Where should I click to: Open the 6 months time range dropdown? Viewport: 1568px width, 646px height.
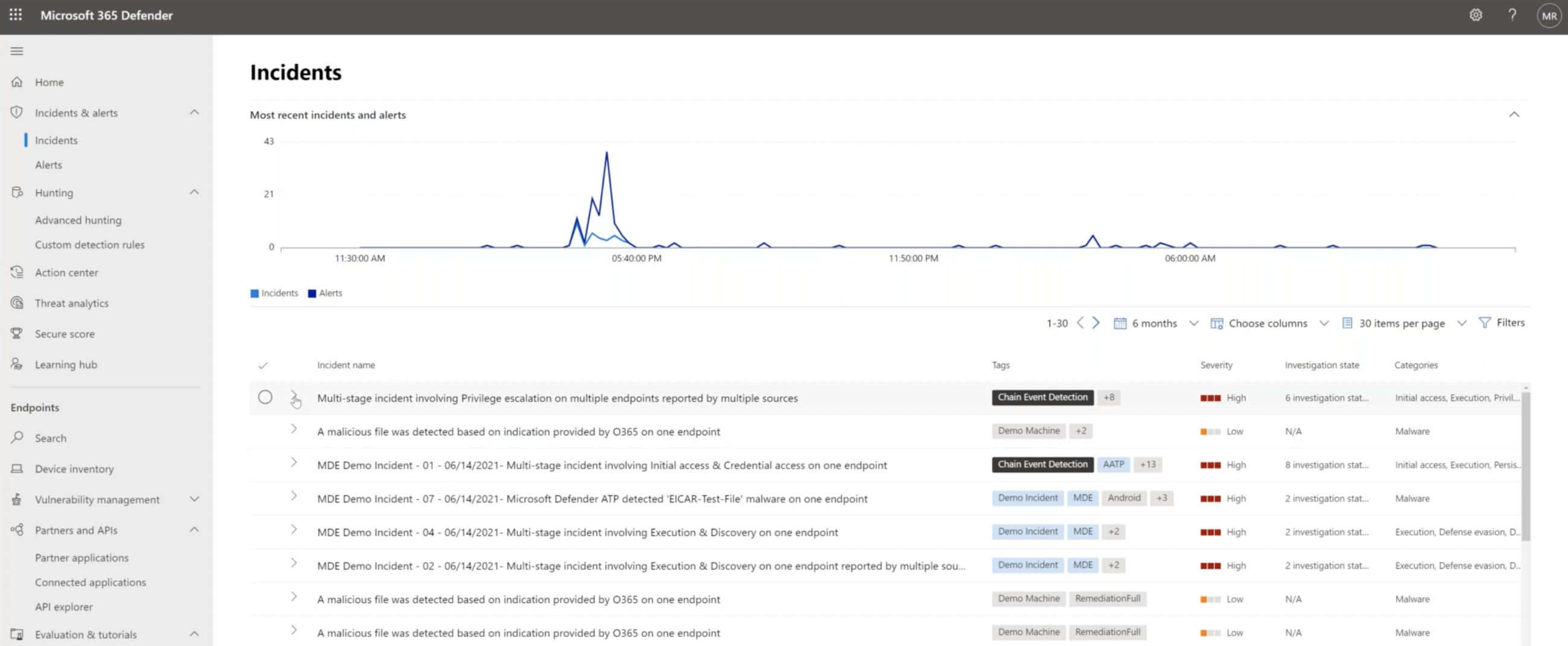click(1193, 322)
